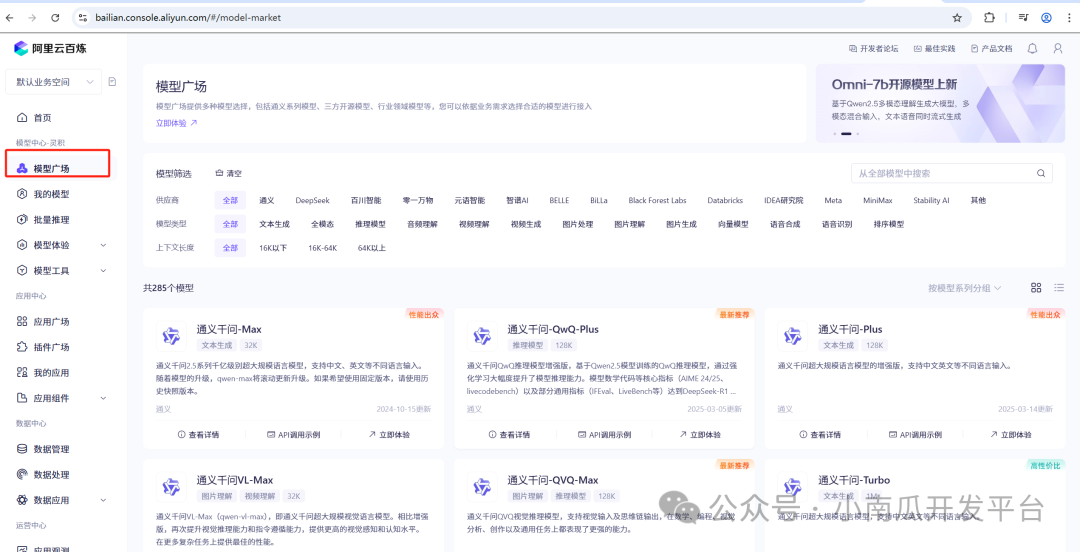Image resolution: width=1080 pixels, height=552 pixels.
Task: Open the Chrome profile avatar
Action: pos(1046,17)
